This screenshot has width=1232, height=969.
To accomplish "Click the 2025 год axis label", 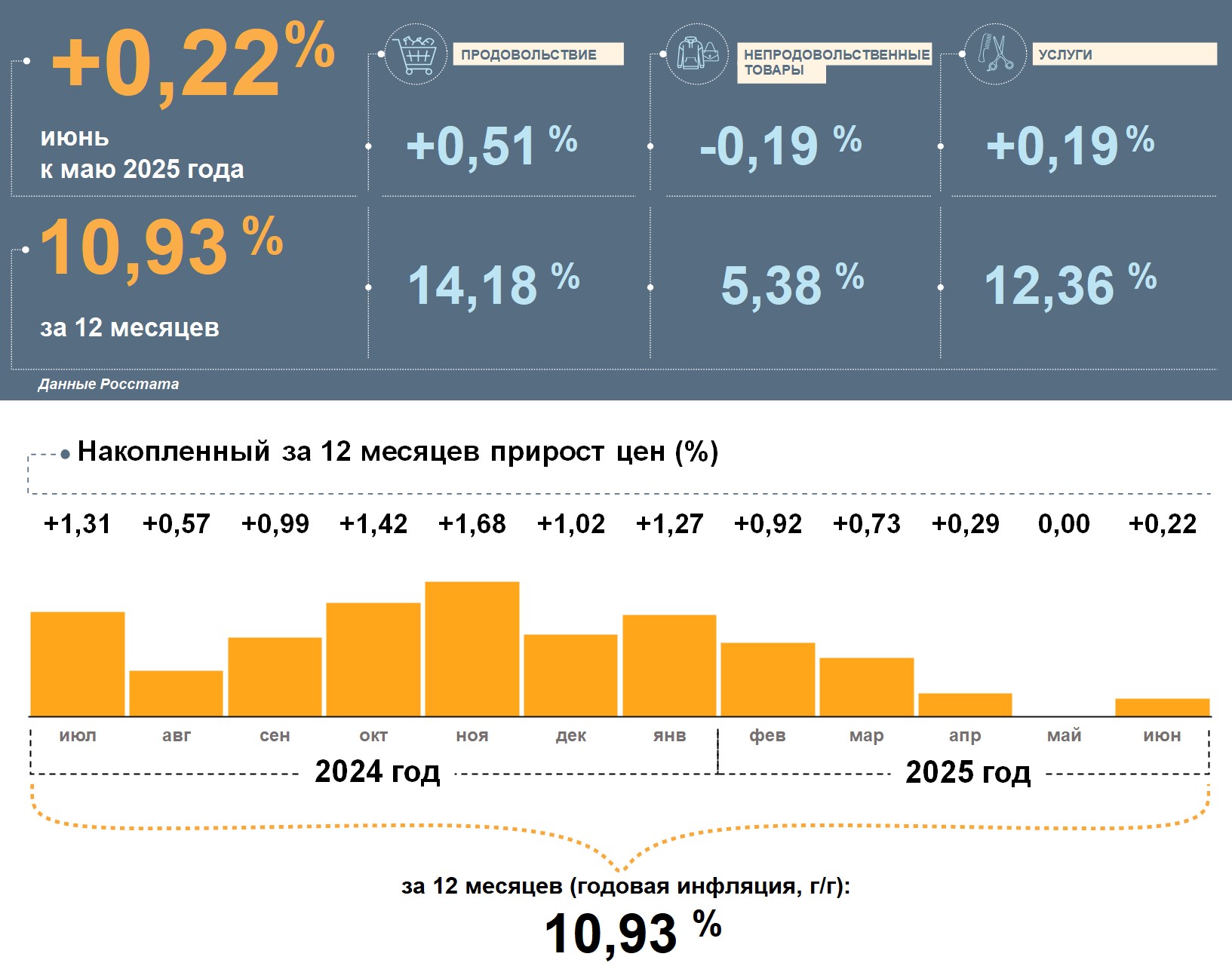I will click(968, 772).
